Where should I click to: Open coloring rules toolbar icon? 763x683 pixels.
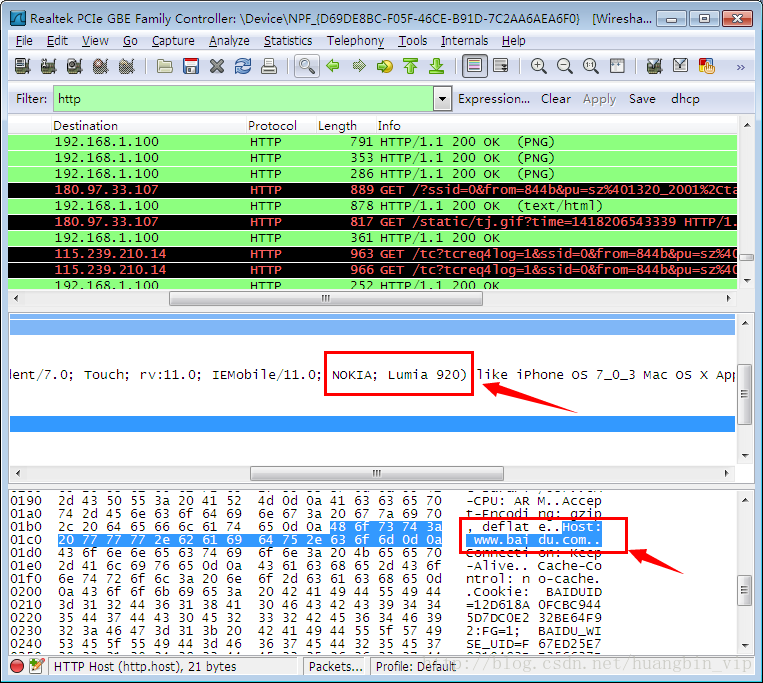707,66
